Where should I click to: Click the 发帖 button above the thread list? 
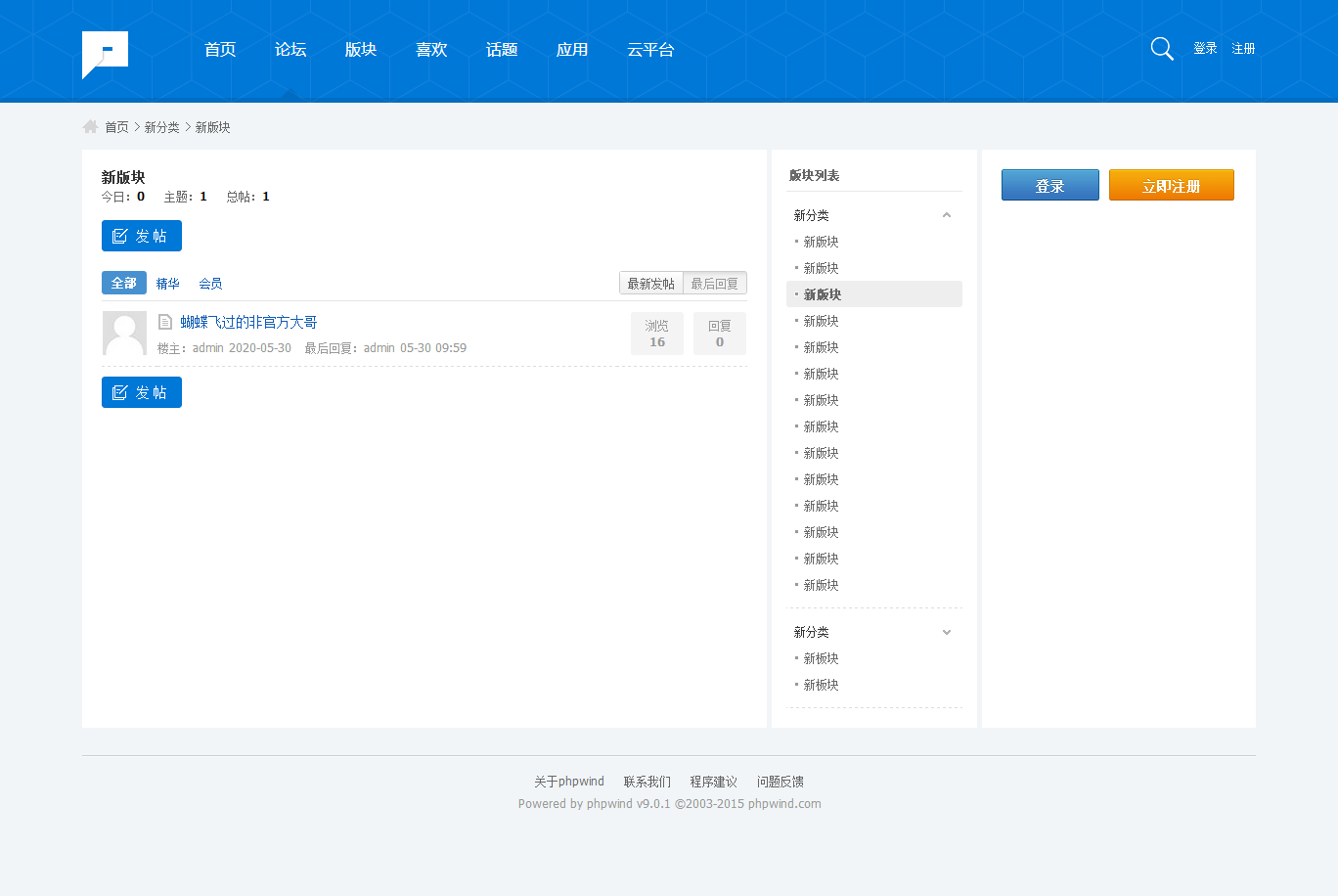point(142,236)
